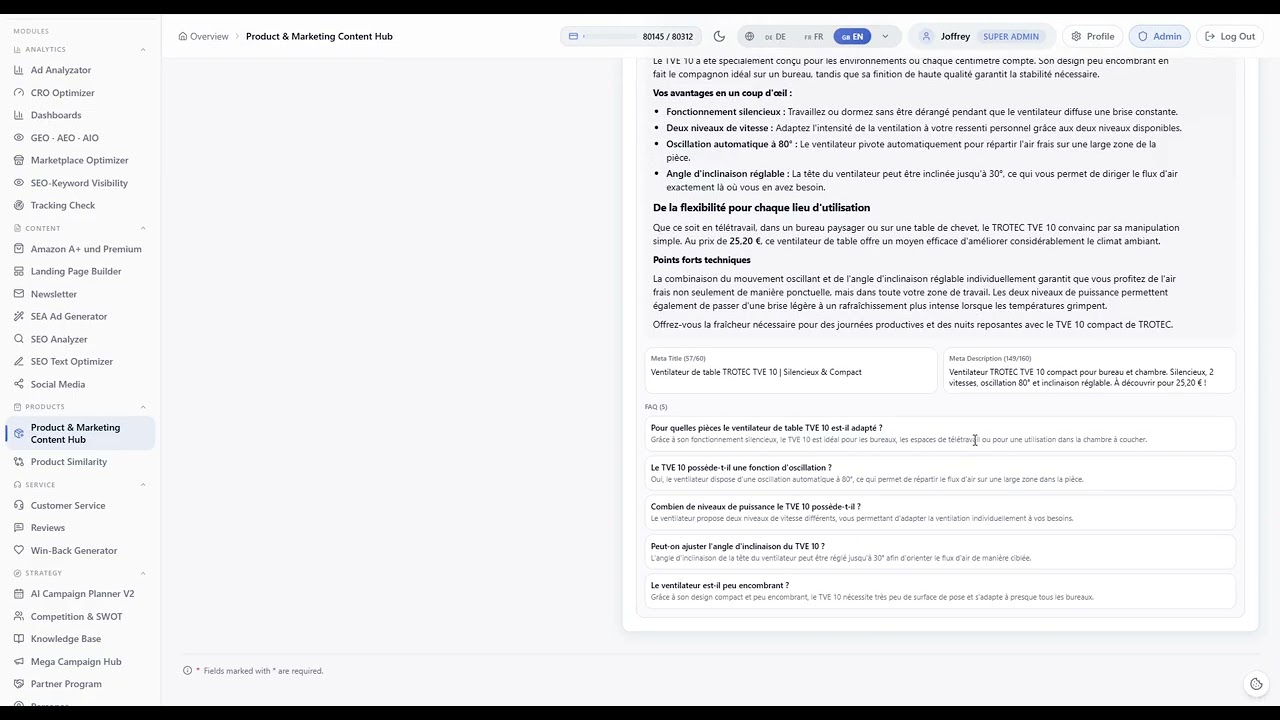Viewport: 1280px width, 720px height.
Task: Click the globe language icon
Action: click(x=749, y=36)
